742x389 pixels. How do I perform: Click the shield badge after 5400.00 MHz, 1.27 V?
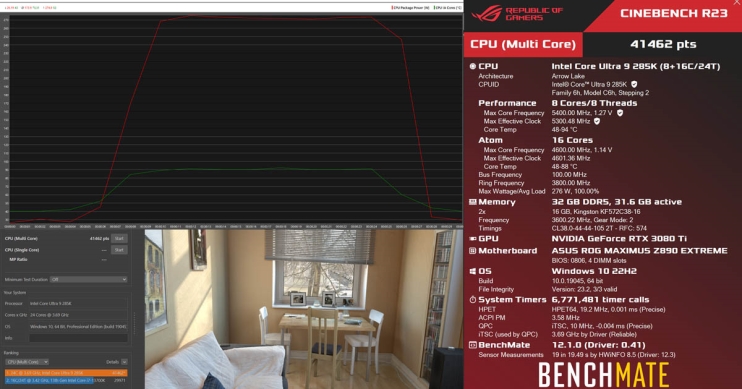tap(620, 113)
